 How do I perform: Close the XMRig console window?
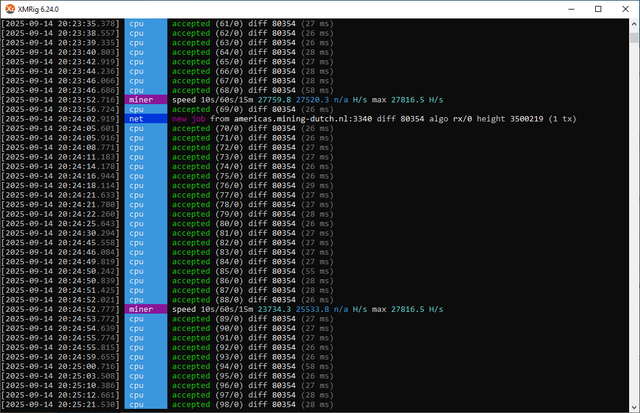625,9
